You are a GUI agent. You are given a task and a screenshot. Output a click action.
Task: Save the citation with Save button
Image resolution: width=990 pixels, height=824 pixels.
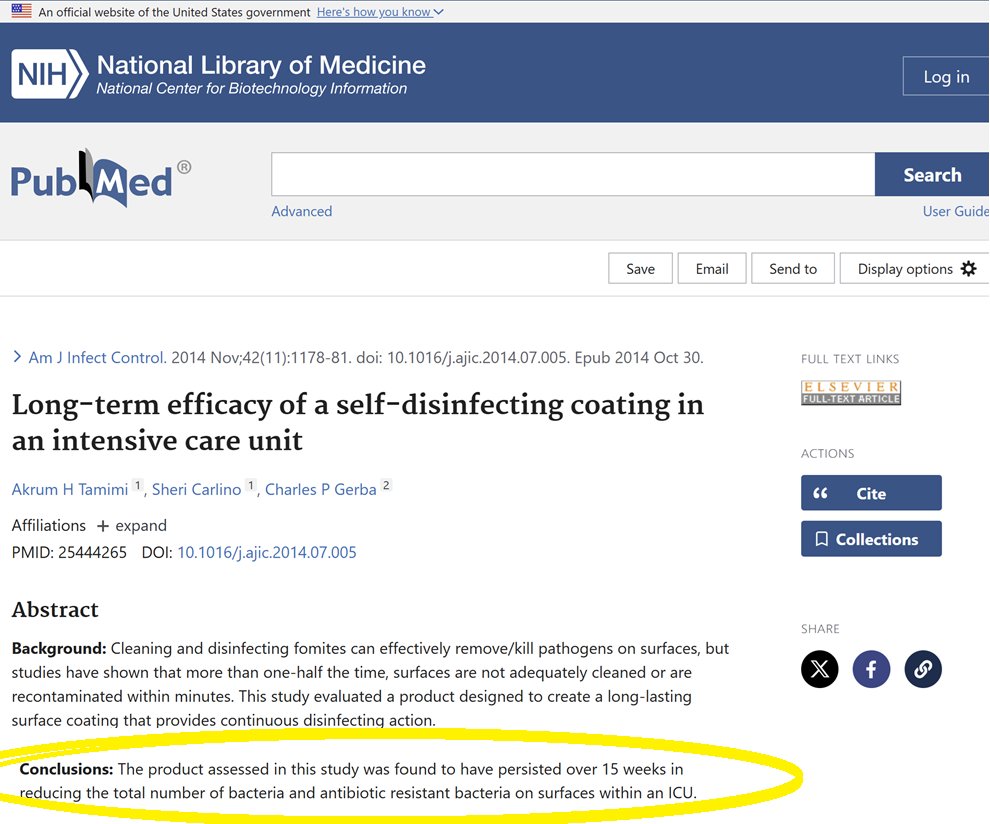(640, 269)
